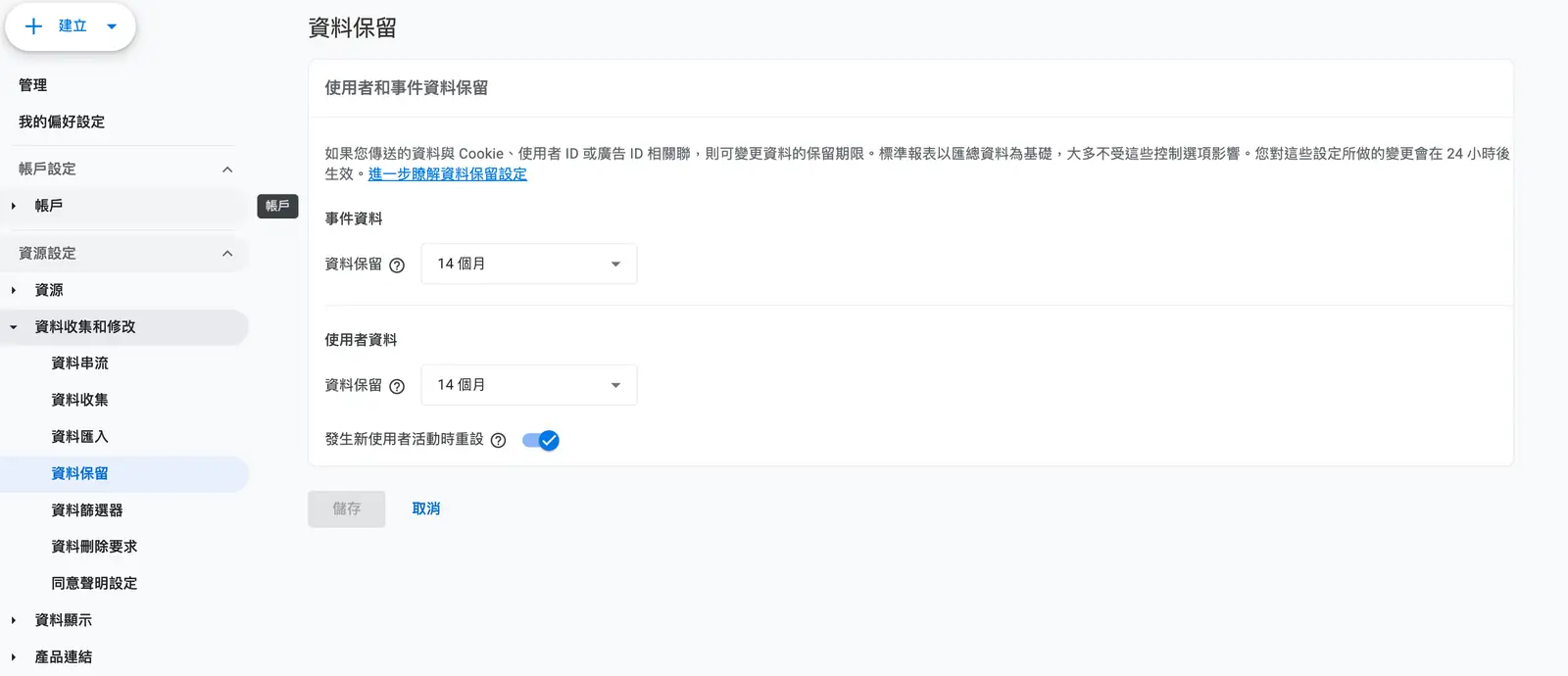Open 我的偏好設定 in the sidebar

pos(62,122)
